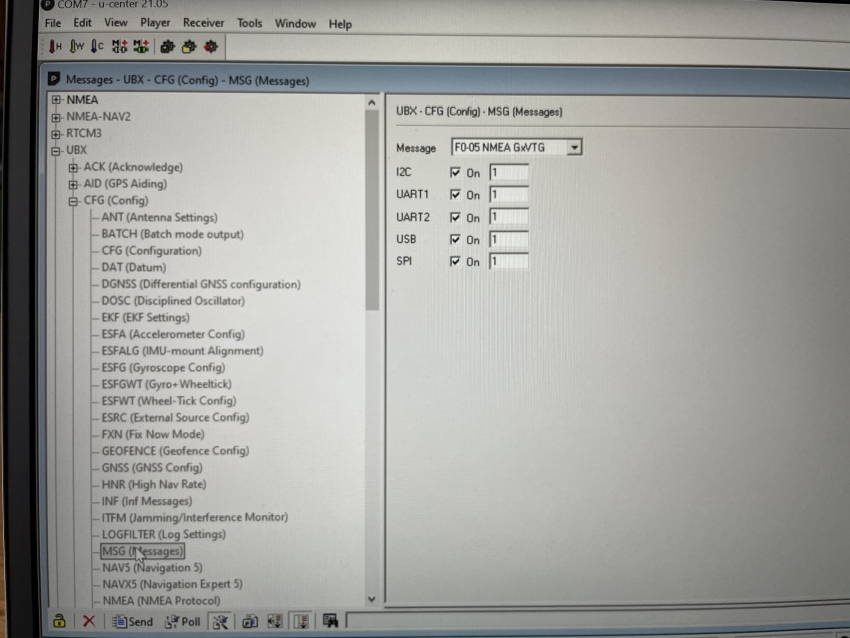Viewport: 850px width, 638px height.
Task: Open the Receiver menu
Action: [x=203, y=23]
